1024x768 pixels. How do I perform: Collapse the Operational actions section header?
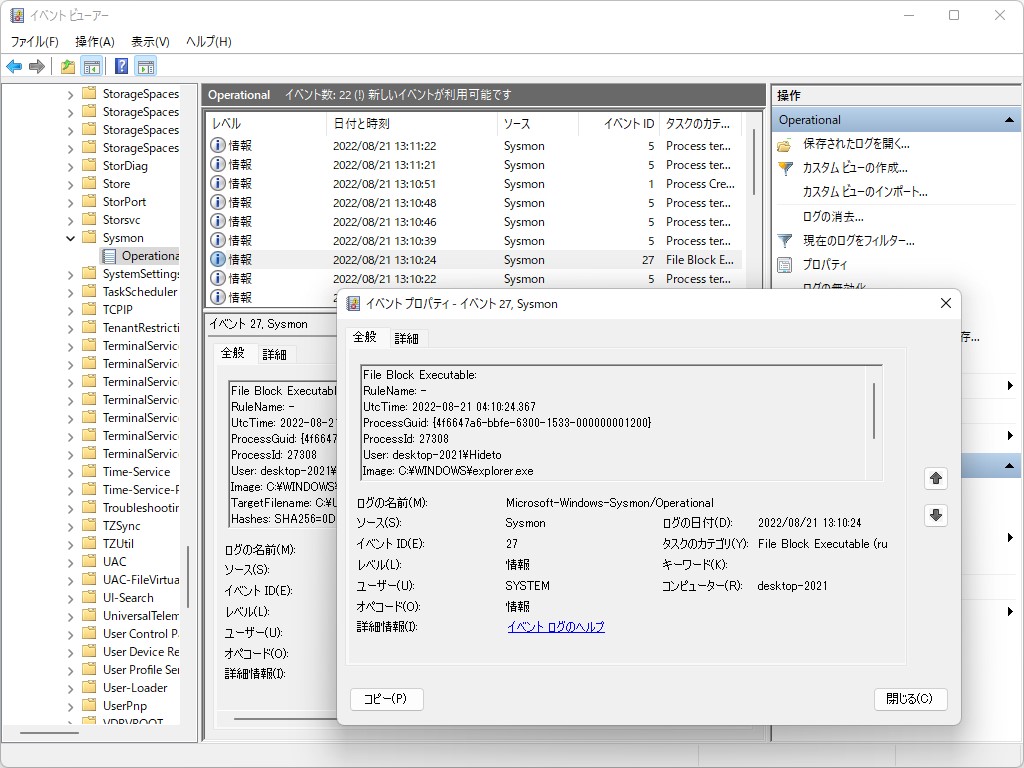[x=1009, y=120]
